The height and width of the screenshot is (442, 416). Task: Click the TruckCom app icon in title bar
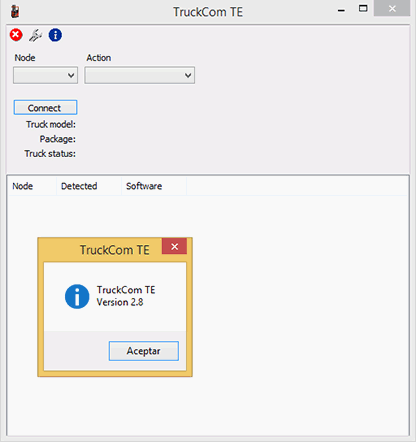point(15,12)
